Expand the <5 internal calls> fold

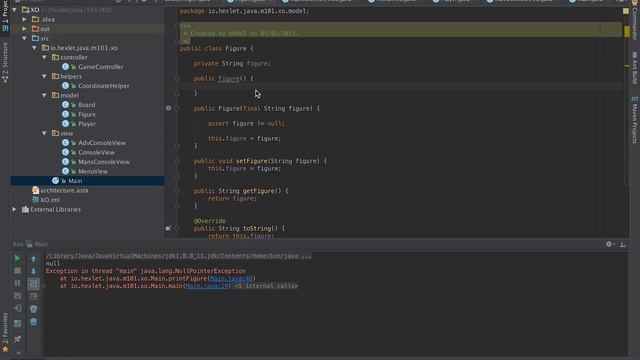pos(266,286)
